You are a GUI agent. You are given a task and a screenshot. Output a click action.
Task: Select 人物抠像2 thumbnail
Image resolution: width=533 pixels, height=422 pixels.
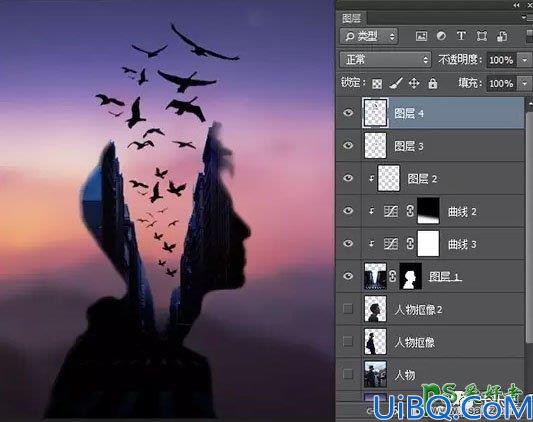[375, 309]
